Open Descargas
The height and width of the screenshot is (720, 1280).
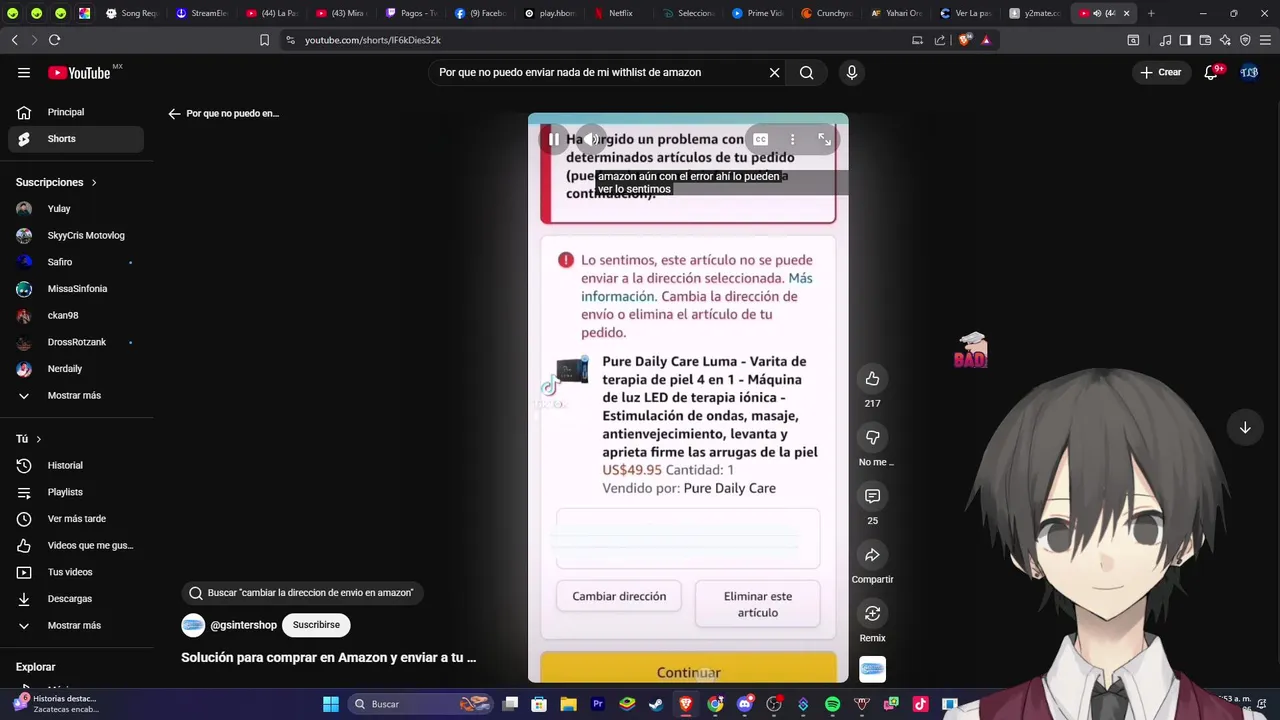[x=76, y=599]
